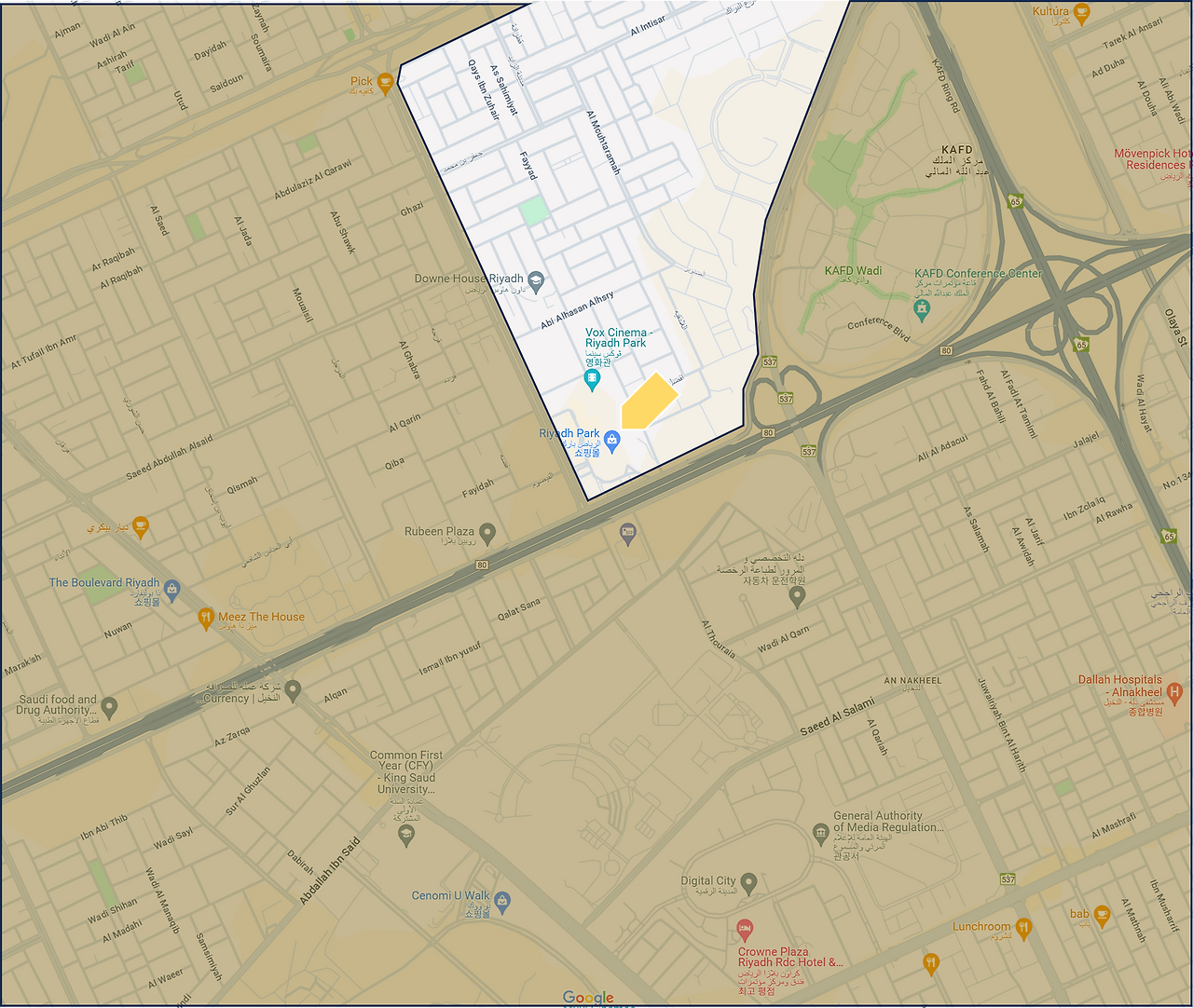Open the General Authority of Media Regulation pin
The height and width of the screenshot is (1008, 1193).
[820, 832]
